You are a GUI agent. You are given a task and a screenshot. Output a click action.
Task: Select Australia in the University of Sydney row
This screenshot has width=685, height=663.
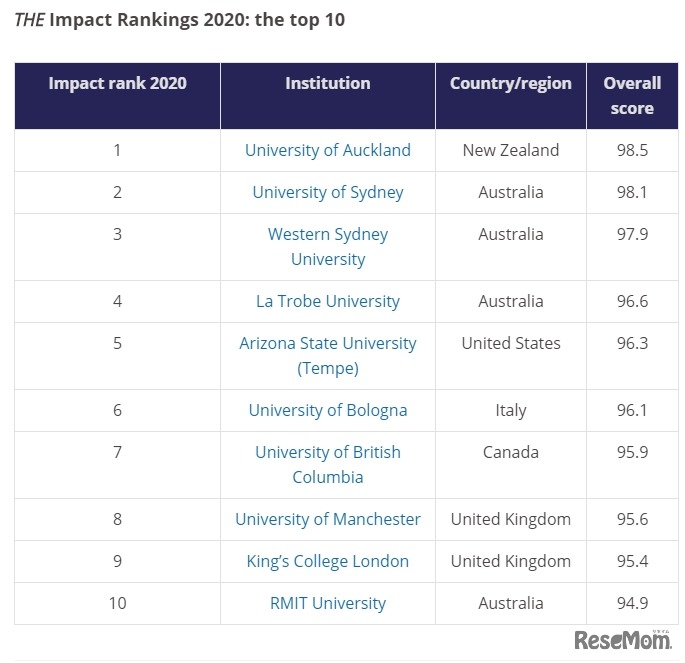pyautogui.click(x=511, y=192)
